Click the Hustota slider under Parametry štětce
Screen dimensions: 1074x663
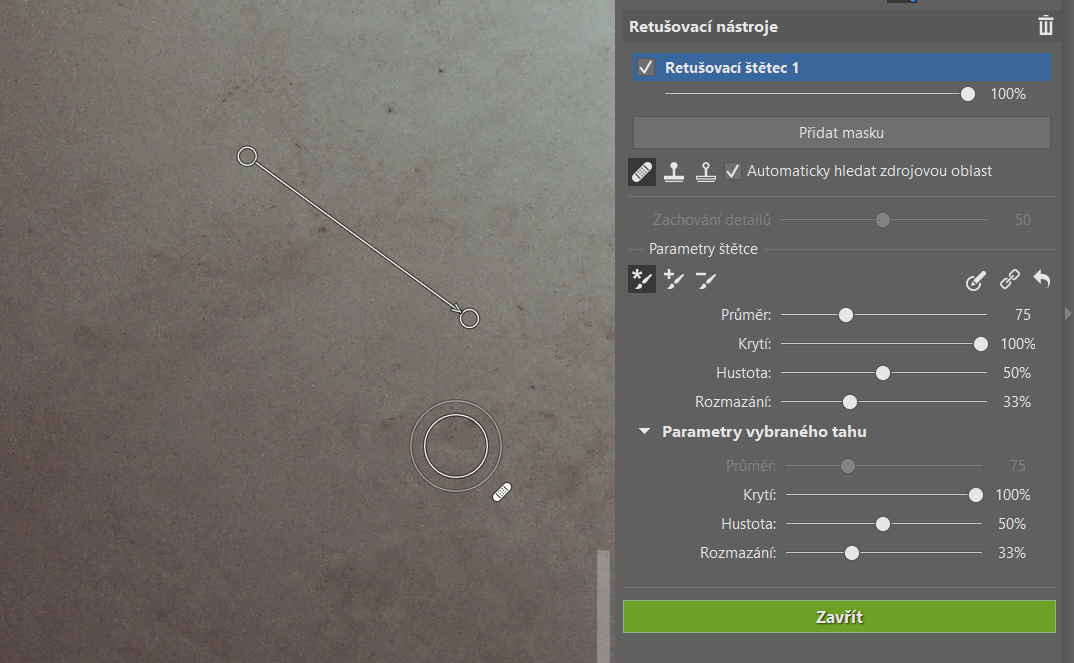[883, 373]
